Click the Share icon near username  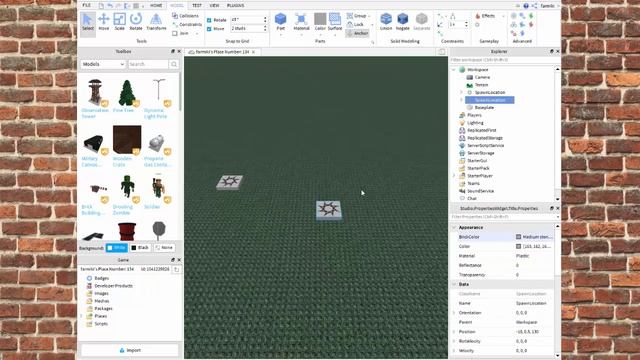(534, 6)
